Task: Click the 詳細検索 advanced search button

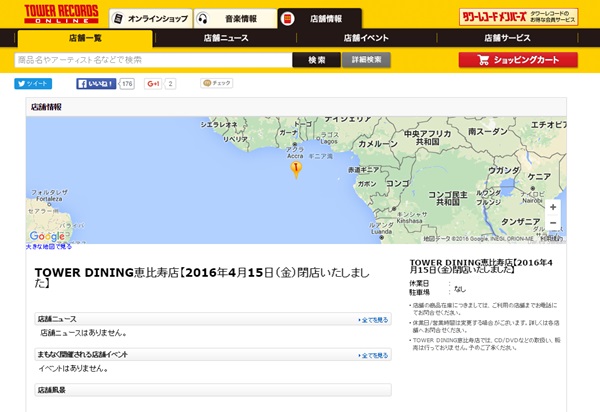Action: tap(366, 60)
